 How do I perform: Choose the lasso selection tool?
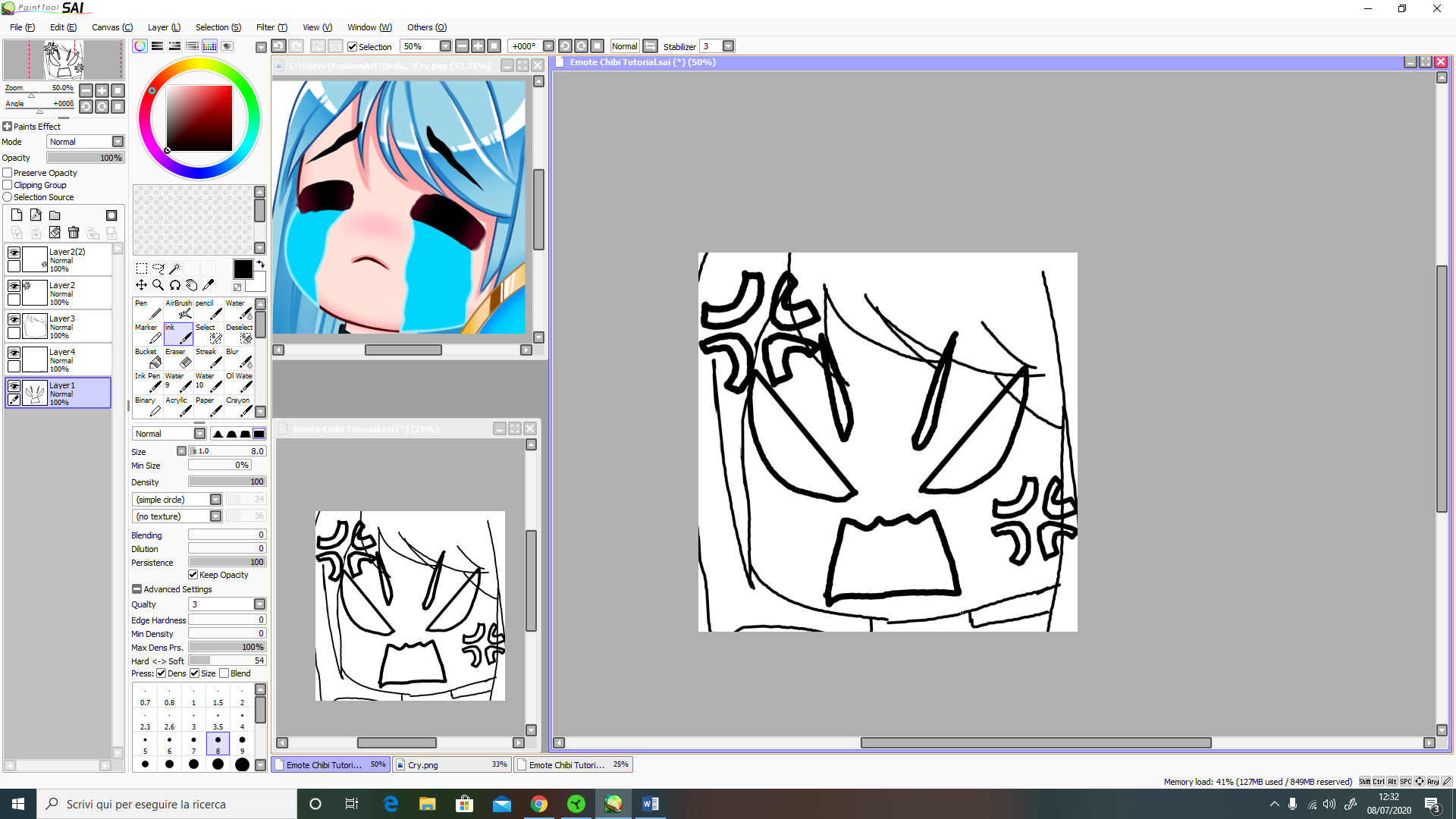tap(158, 268)
